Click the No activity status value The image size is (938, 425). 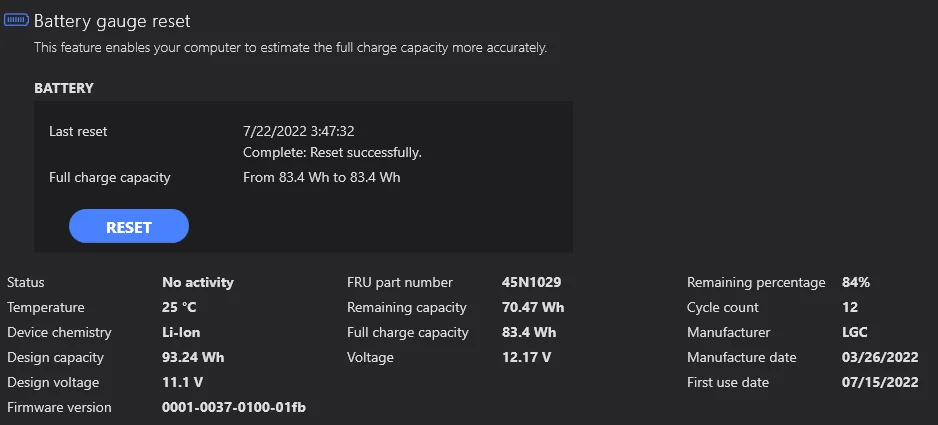(198, 282)
